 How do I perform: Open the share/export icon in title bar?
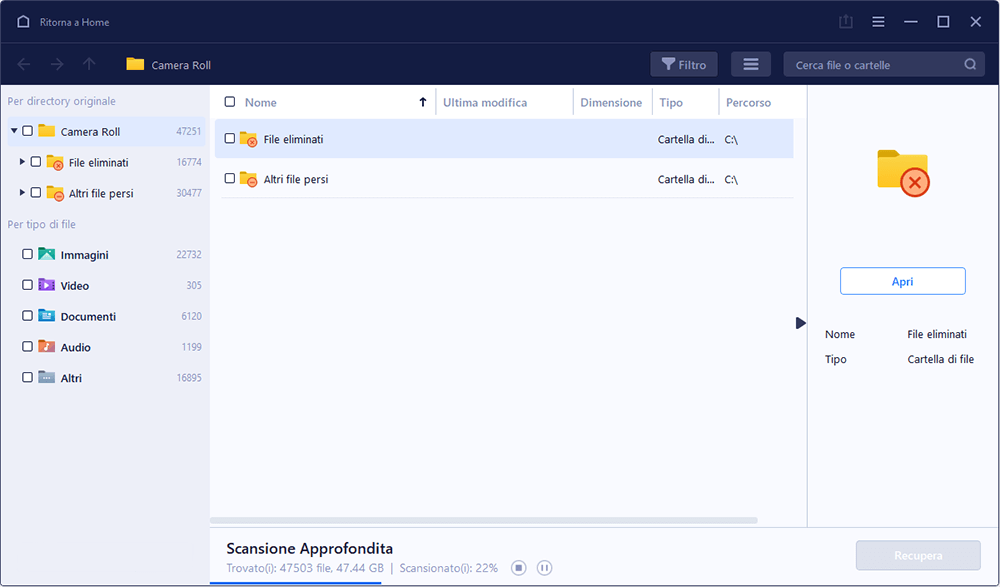click(x=846, y=22)
